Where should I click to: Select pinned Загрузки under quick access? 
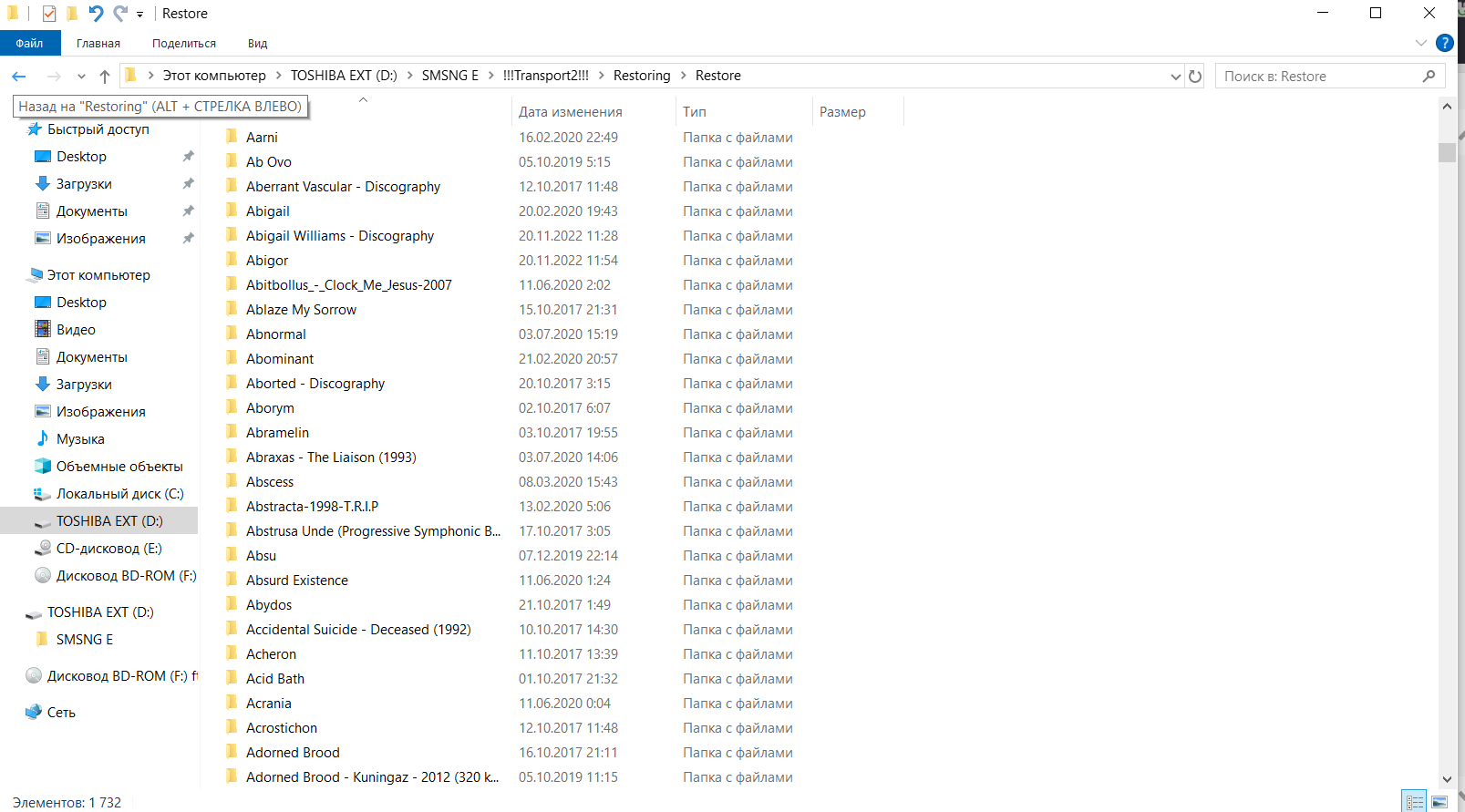84,184
